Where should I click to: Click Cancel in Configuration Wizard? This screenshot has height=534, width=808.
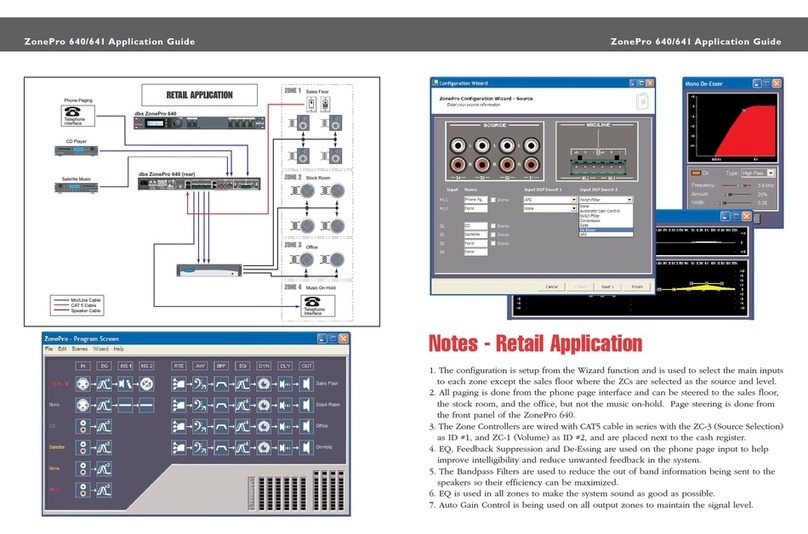pos(551,287)
